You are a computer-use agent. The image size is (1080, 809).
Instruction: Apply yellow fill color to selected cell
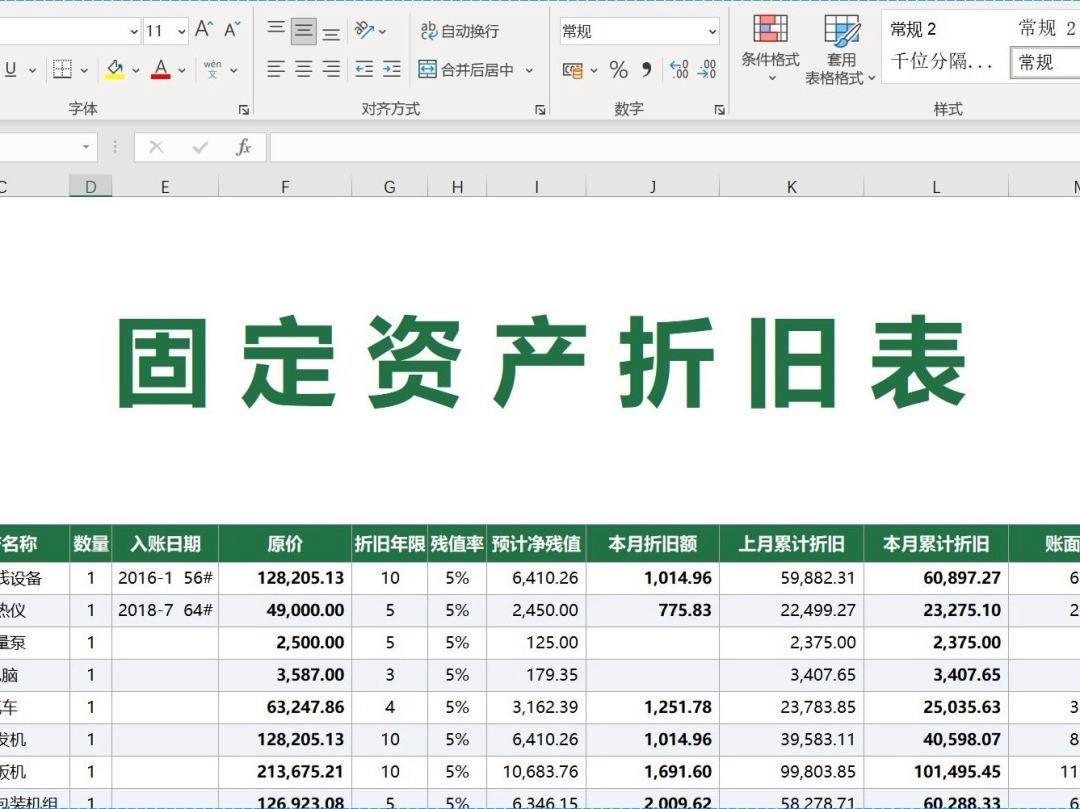pyautogui.click(x=113, y=69)
